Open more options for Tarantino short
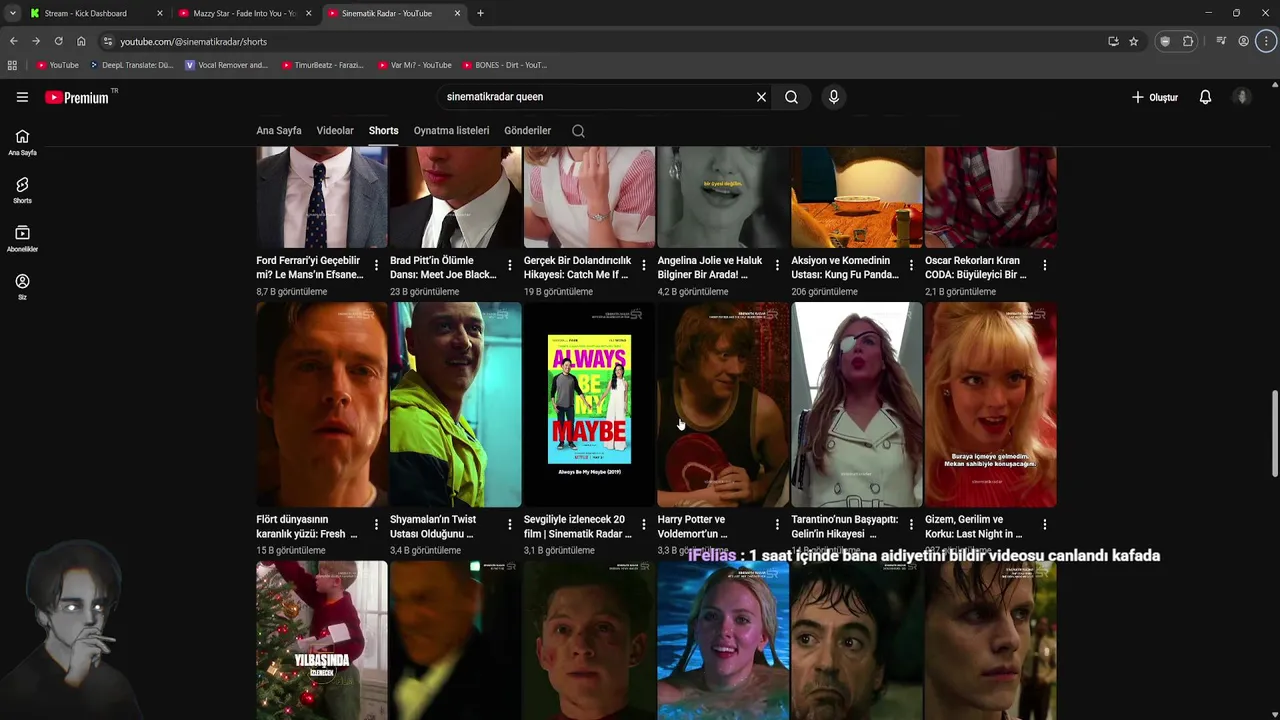1280x720 pixels. pos(911,524)
